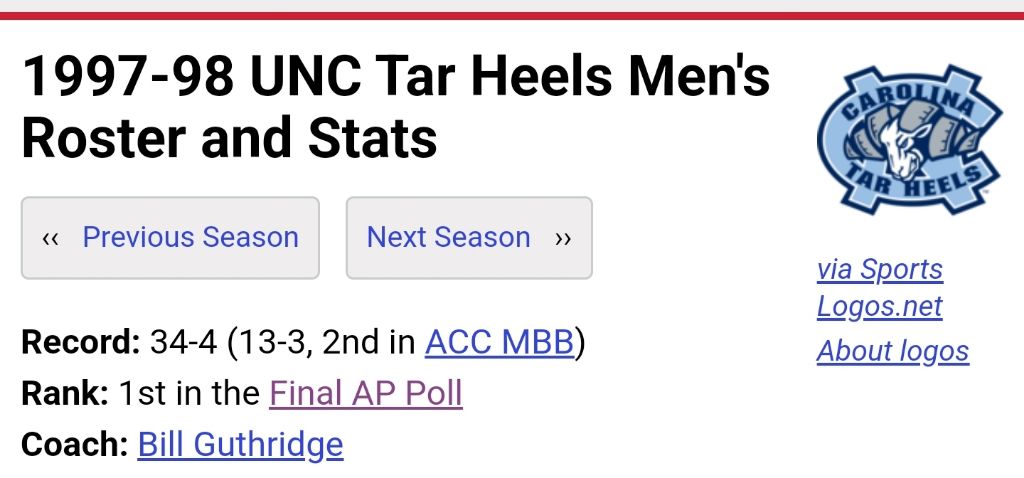
Task: Click the "Roster and Stats" heading line
Action: [229, 137]
